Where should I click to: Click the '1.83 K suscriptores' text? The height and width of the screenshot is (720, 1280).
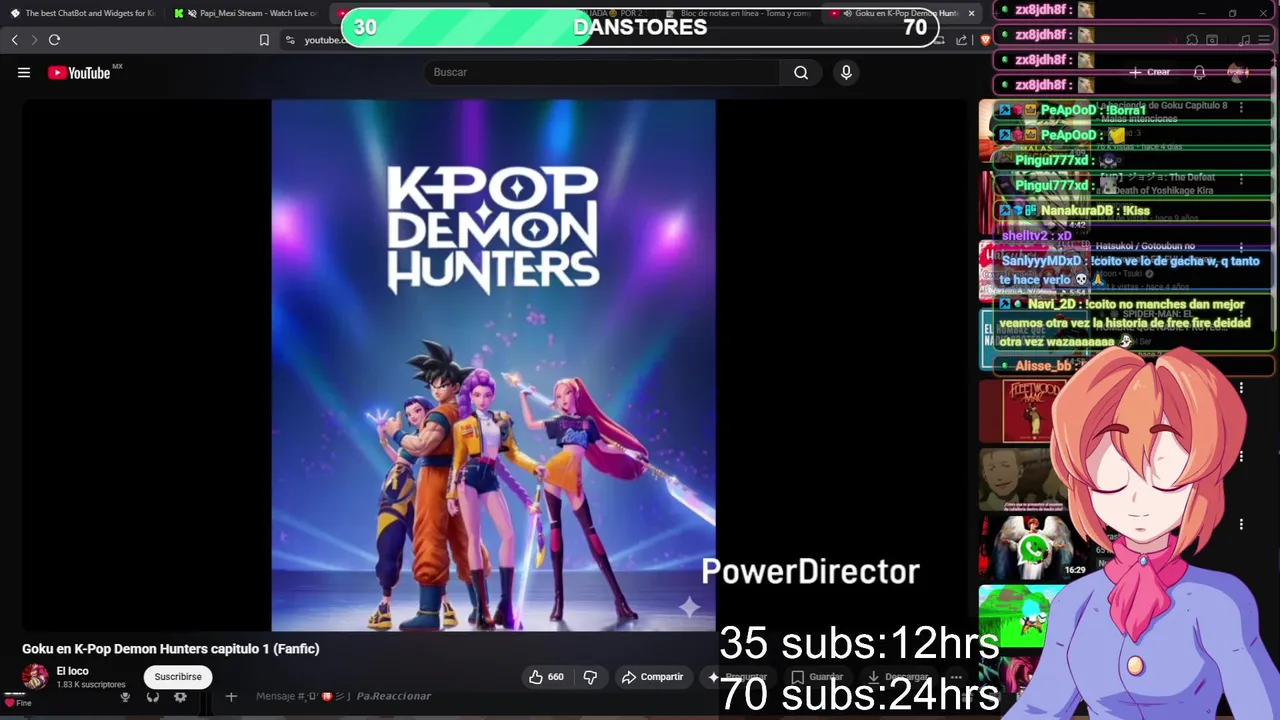click(x=90, y=685)
